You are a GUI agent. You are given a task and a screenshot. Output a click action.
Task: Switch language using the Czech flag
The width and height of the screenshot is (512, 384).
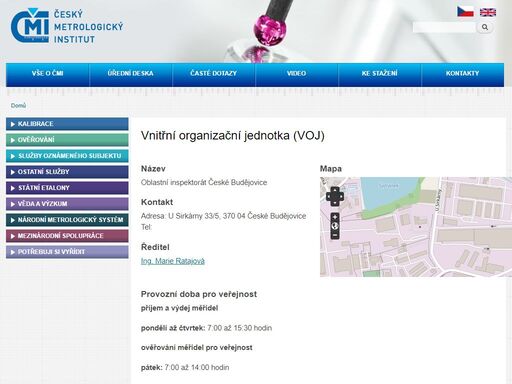point(465,12)
